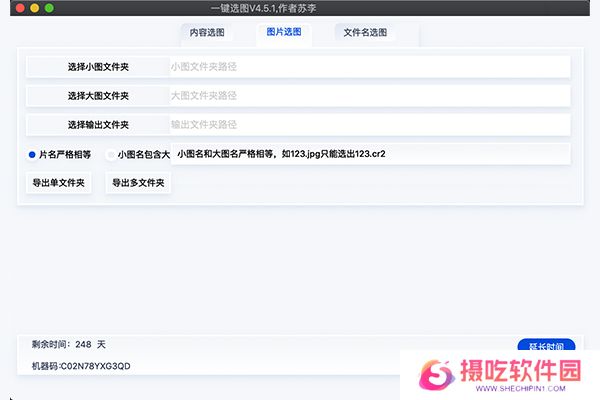The height and width of the screenshot is (400, 600).
Task: Open the 文件名选图 tab
Action: point(365,33)
